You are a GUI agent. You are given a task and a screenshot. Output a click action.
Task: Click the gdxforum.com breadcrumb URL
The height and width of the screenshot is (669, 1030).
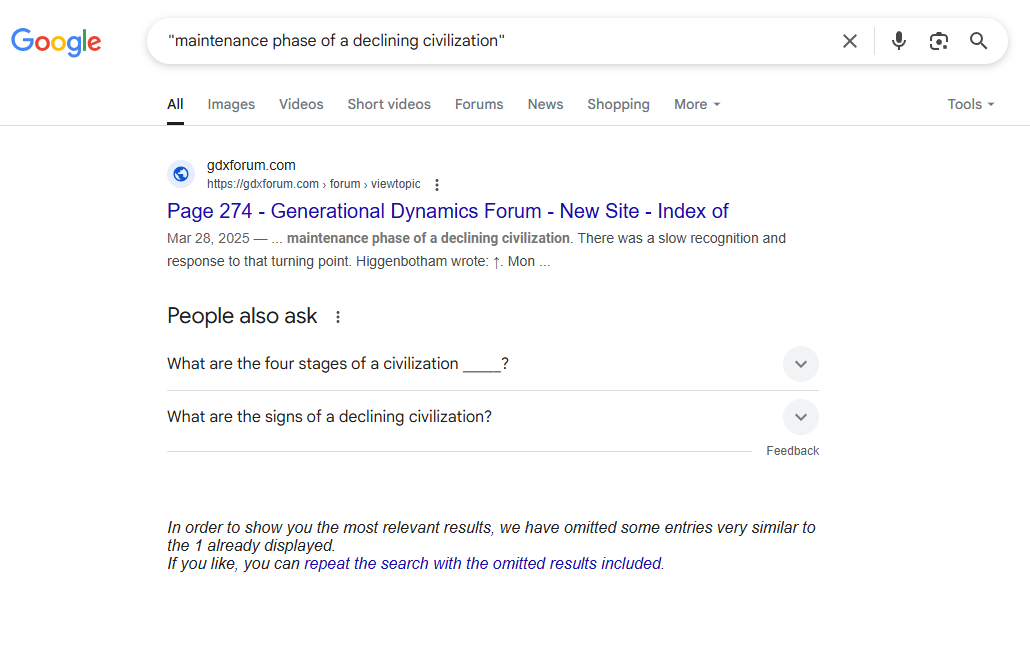pos(313,184)
